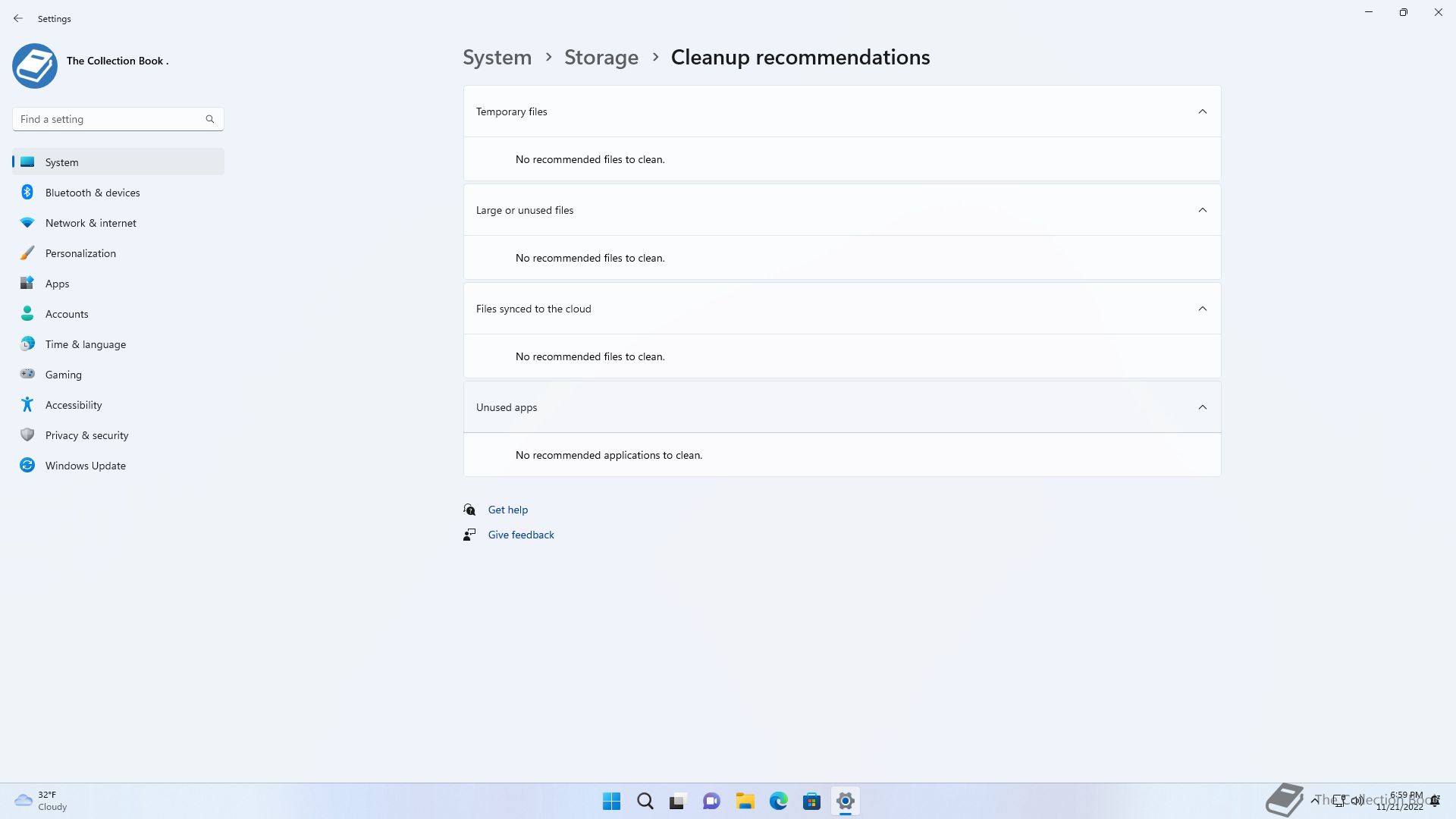Show hidden tray icons chevron

pos(1314,801)
